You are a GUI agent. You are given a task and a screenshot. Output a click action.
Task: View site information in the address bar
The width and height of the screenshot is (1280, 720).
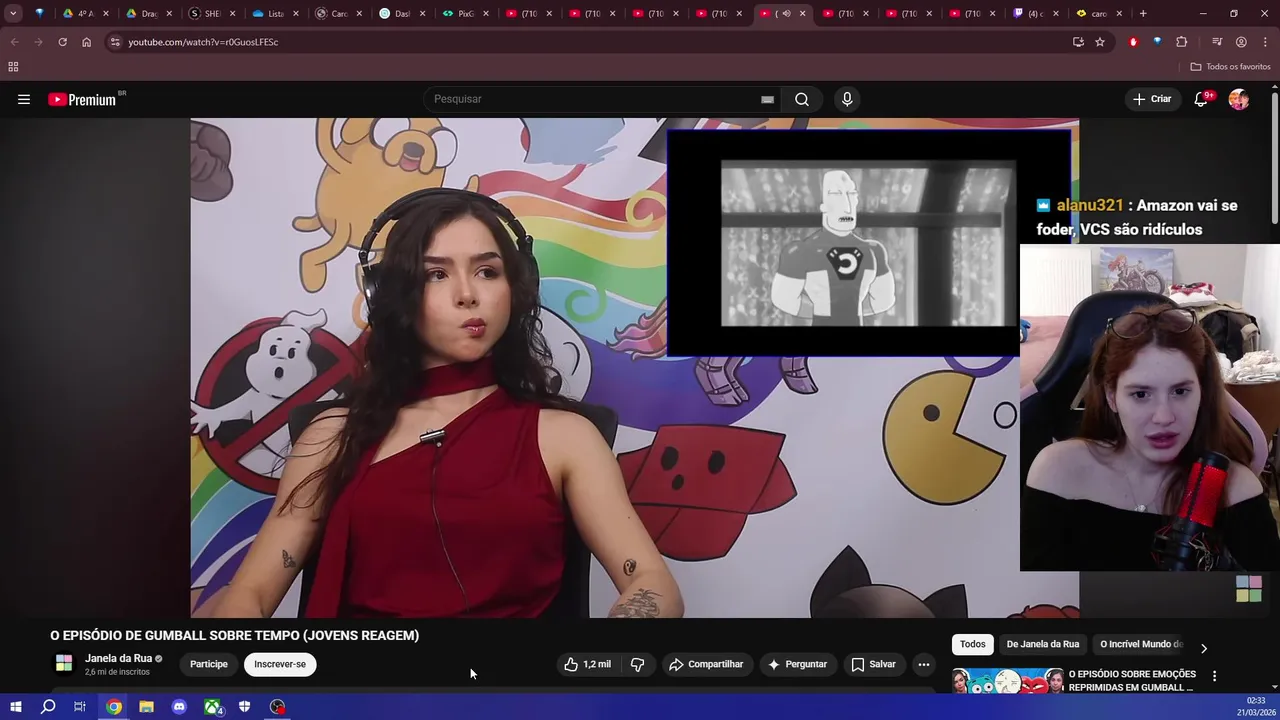point(115,42)
